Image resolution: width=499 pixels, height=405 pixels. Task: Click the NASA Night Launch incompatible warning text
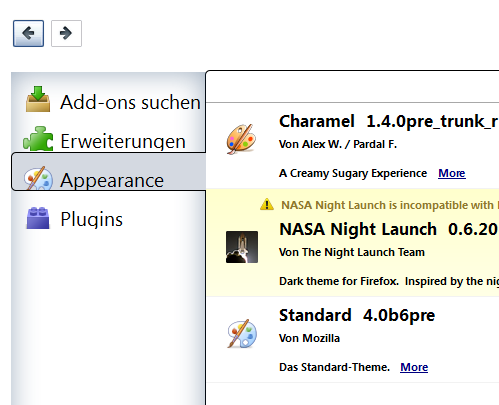tap(390, 205)
